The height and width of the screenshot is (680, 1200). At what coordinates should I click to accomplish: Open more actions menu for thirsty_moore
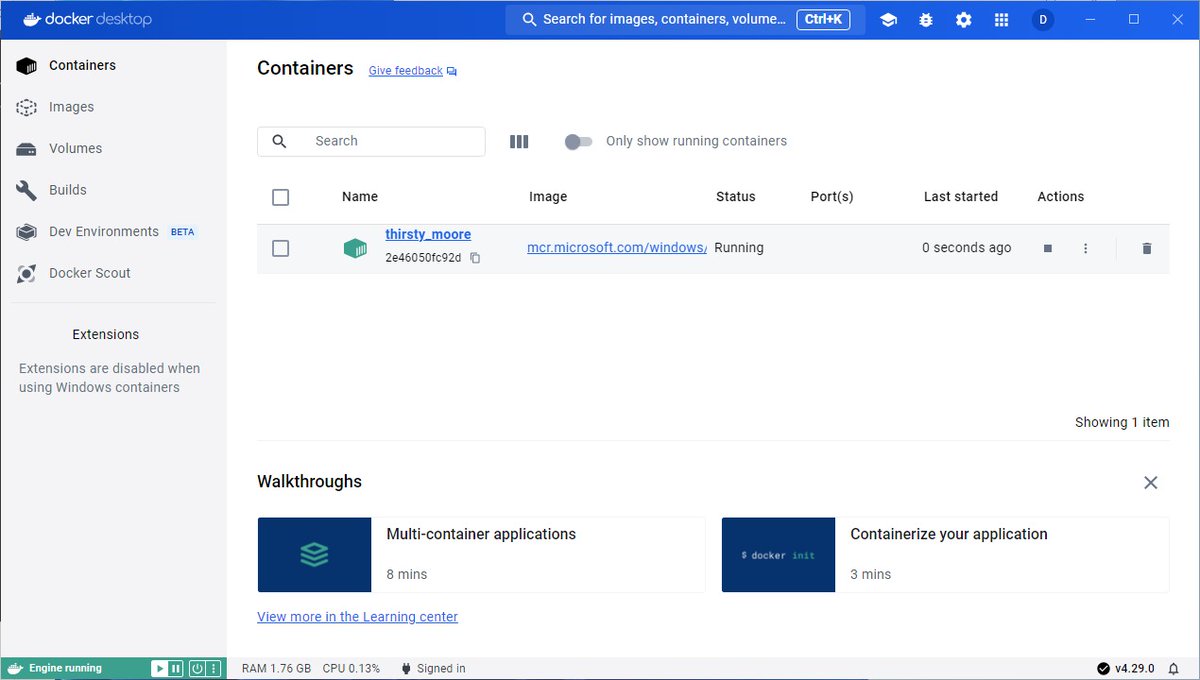1085,248
